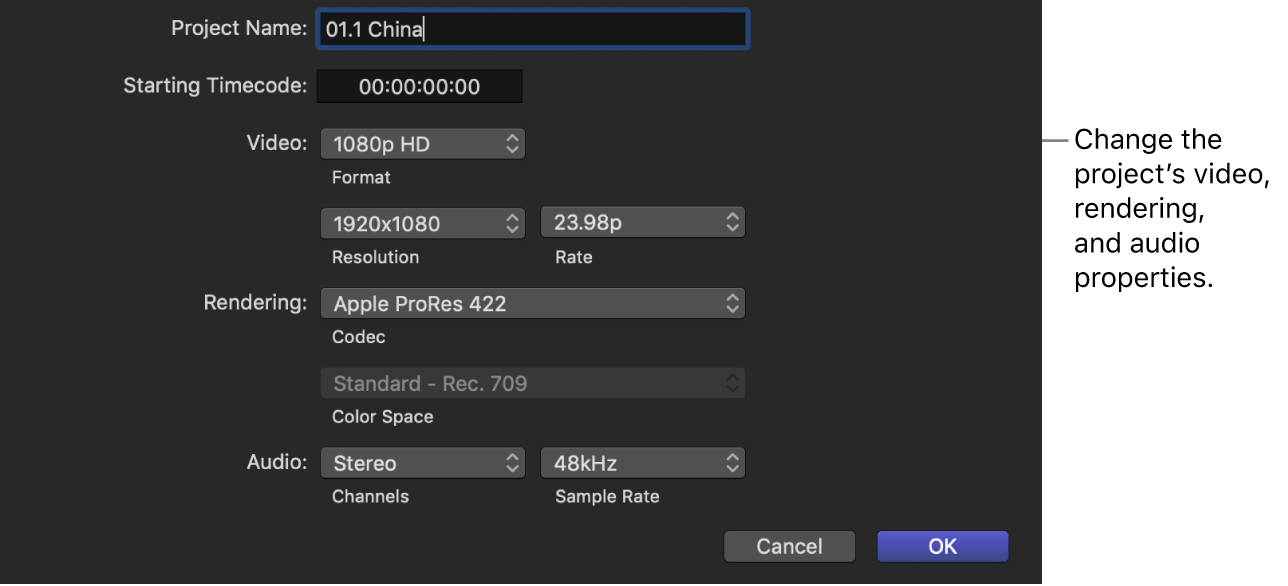Click the chevron beside Standard - Rec. 709
The height and width of the screenshot is (586, 1288).
(x=733, y=383)
